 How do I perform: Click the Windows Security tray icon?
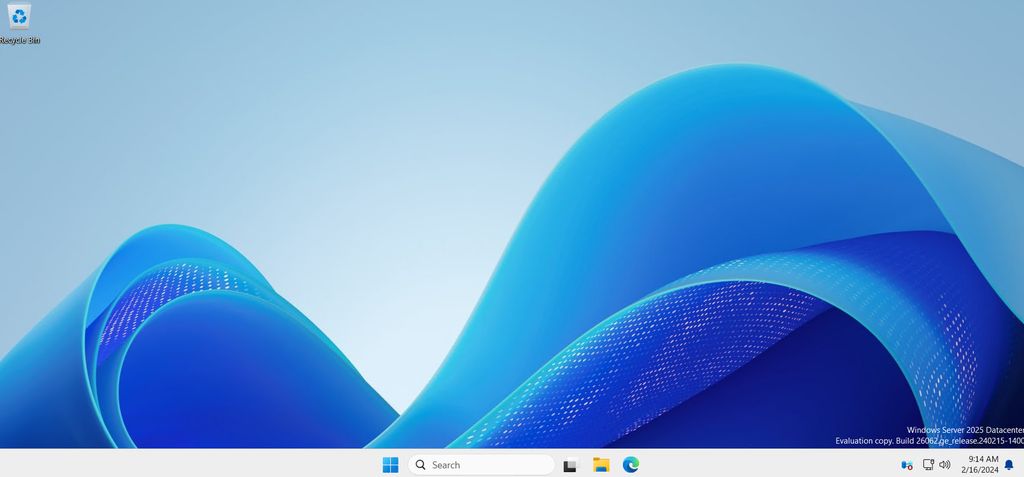pos(907,465)
